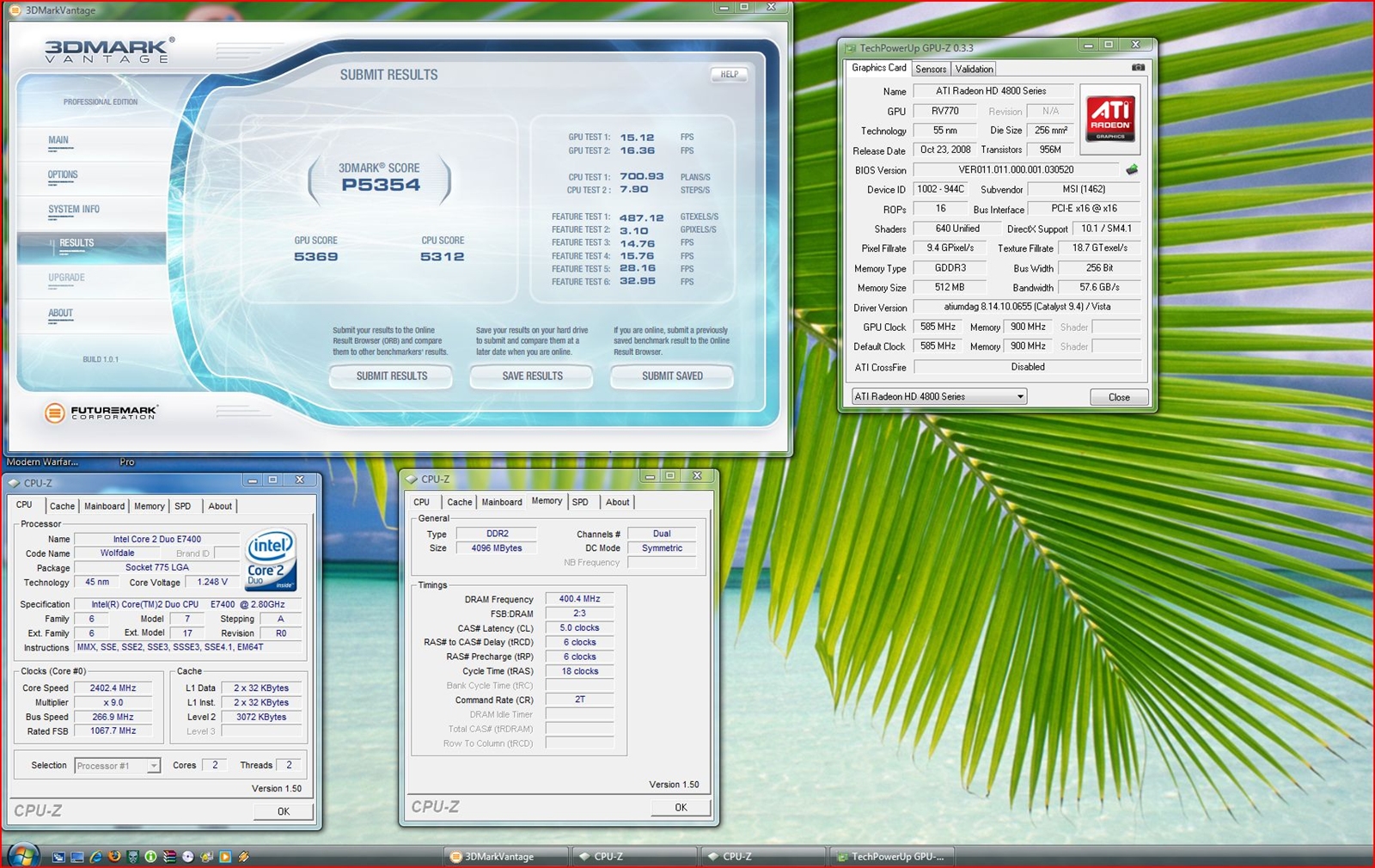Click the GPU score value 5369
Screen dimensions: 1375x868
tap(315, 257)
